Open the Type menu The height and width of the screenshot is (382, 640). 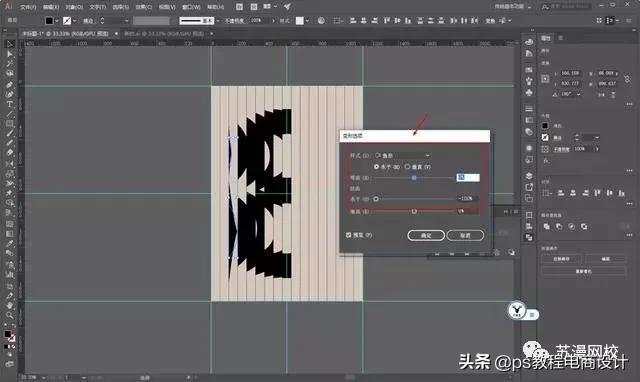pos(98,7)
